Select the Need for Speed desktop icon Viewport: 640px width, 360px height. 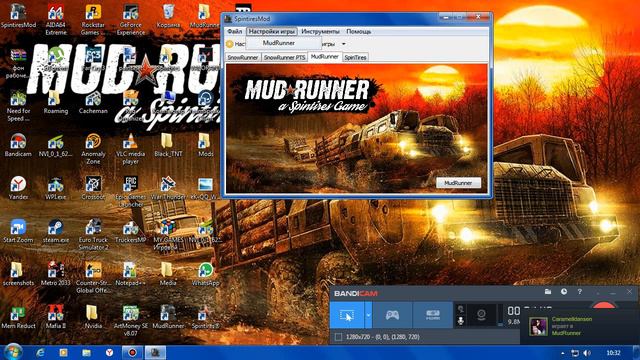tap(18, 106)
